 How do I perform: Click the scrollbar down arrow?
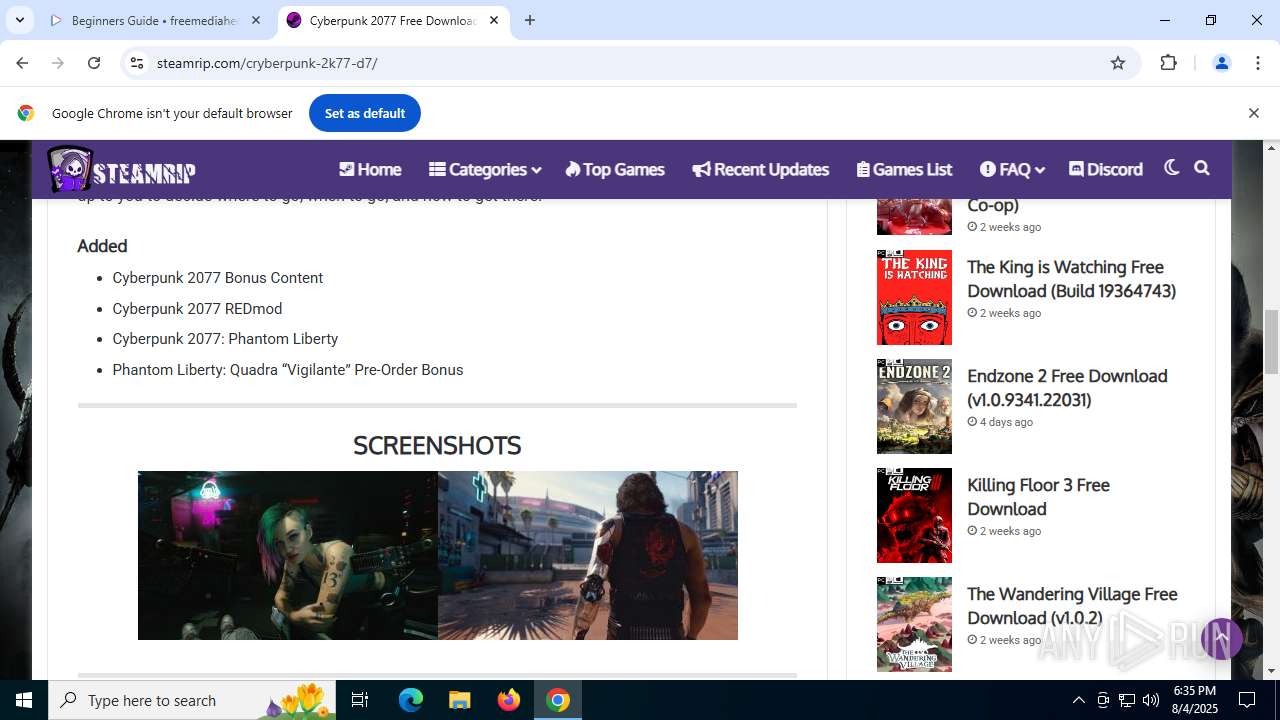click(x=1271, y=671)
